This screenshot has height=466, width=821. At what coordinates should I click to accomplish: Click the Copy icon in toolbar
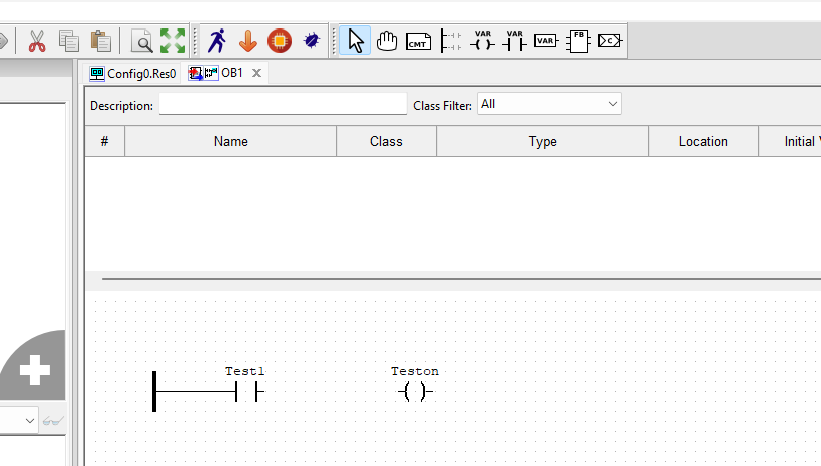68,41
